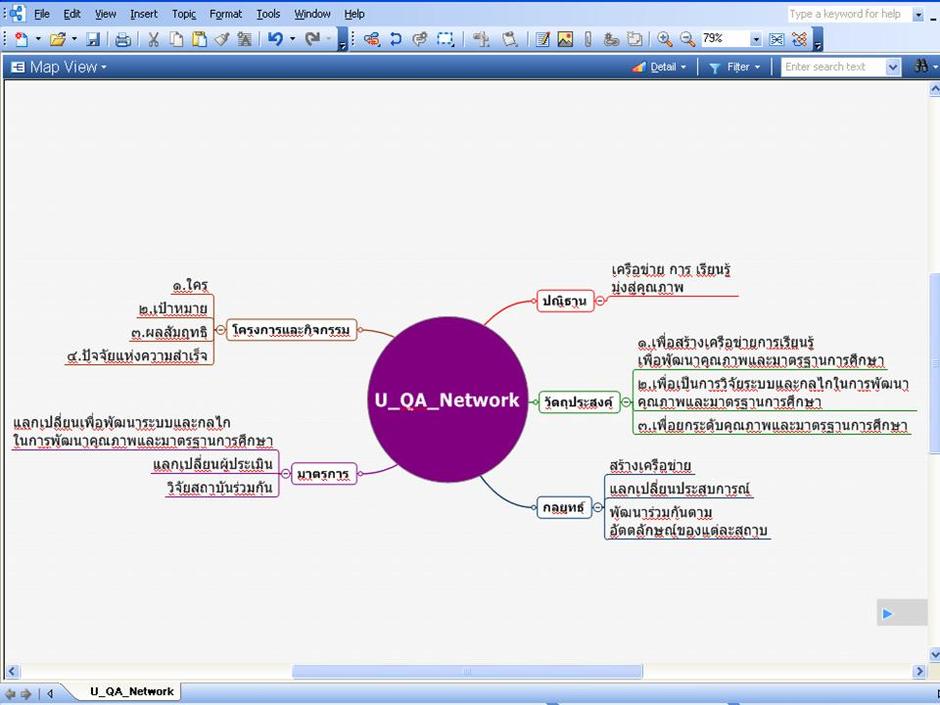This screenshot has width=940, height=705.
Task: Click the Insert Image icon
Action: 565,40
